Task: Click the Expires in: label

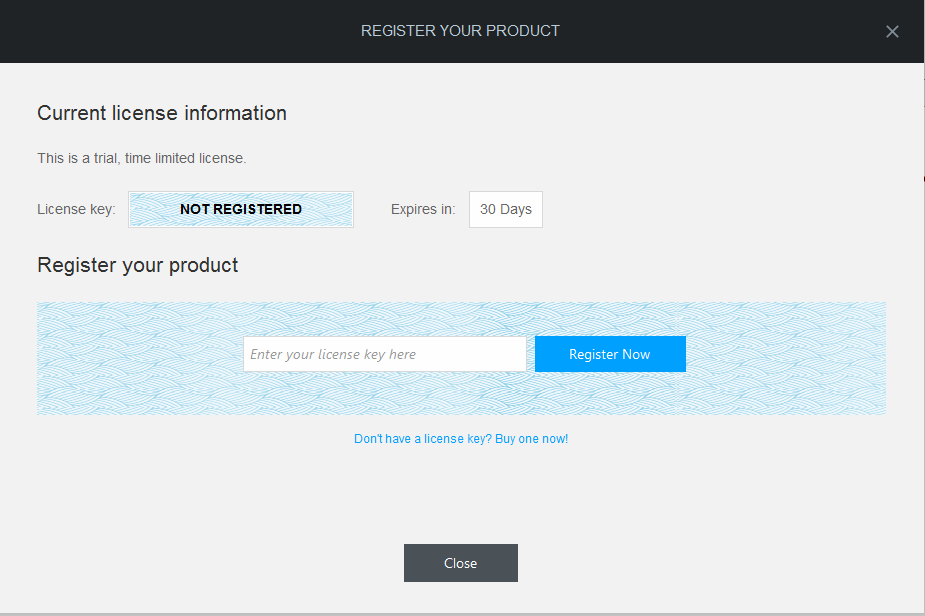Action: (423, 209)
